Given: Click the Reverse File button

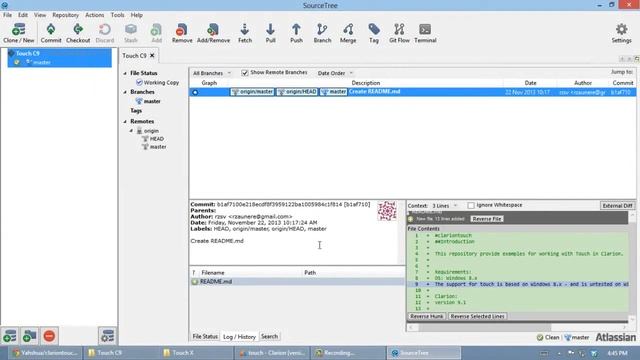Looking at the screenshot, I should pos(487,219).
